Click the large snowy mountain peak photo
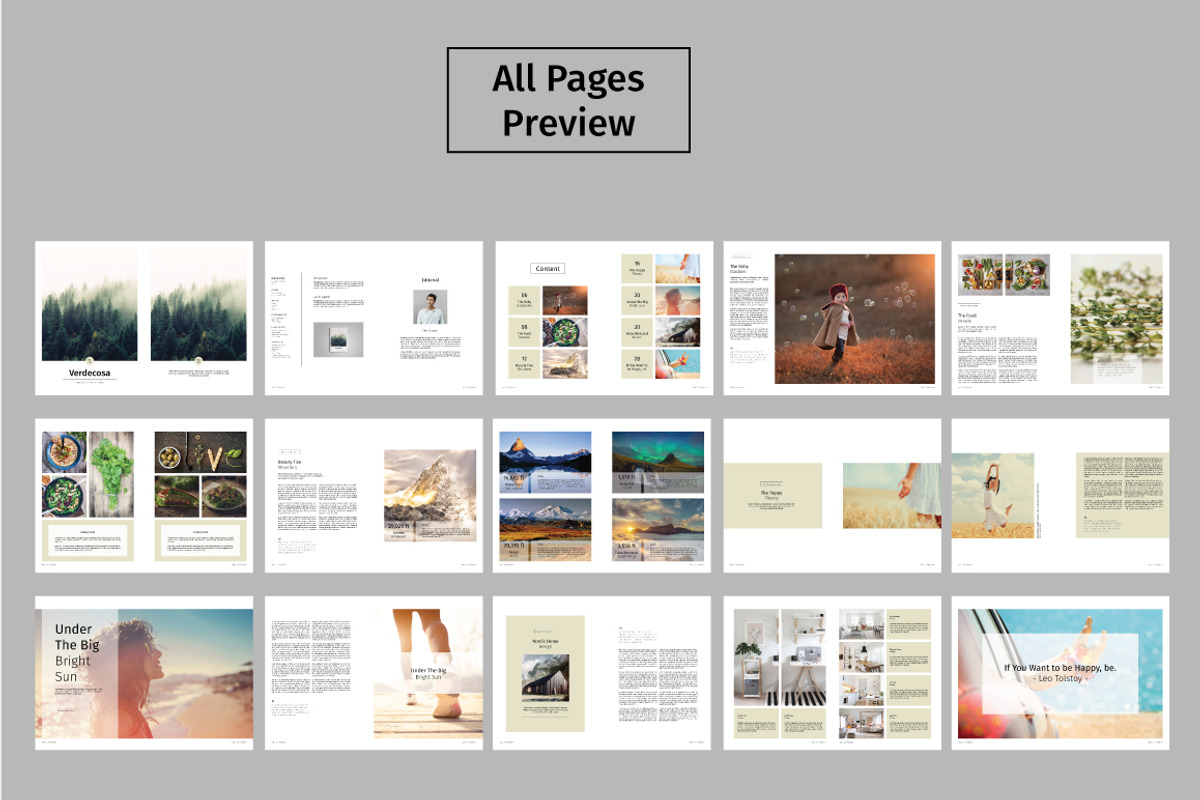The image size is (1200, 800). click(x=430, y=496)
